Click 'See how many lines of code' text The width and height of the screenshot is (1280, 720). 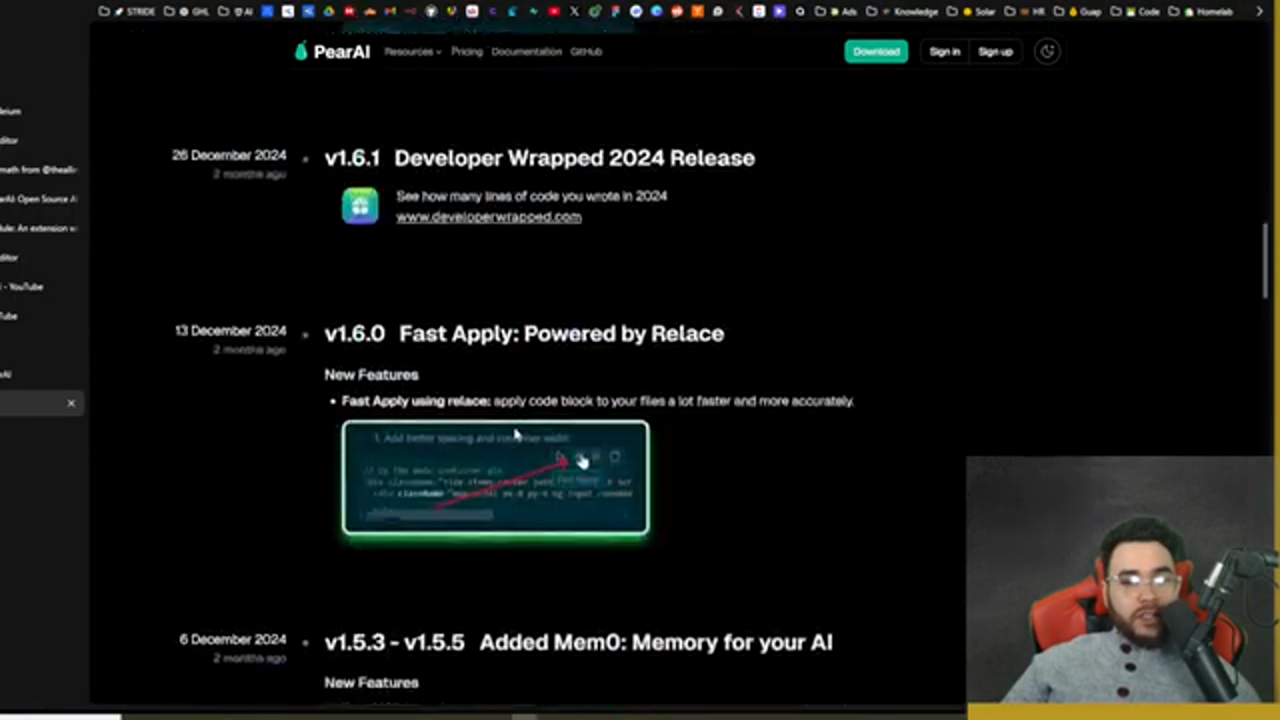pyautogui.click(x=531, y=196)
